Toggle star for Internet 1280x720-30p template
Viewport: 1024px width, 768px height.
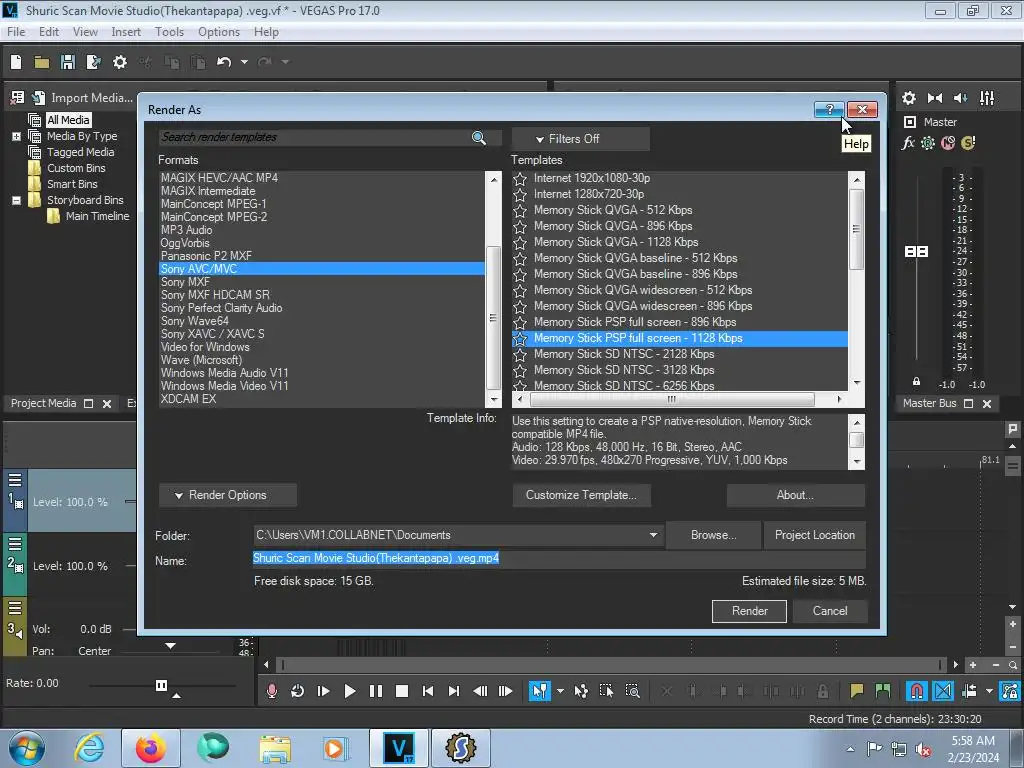tap(520, 195)
